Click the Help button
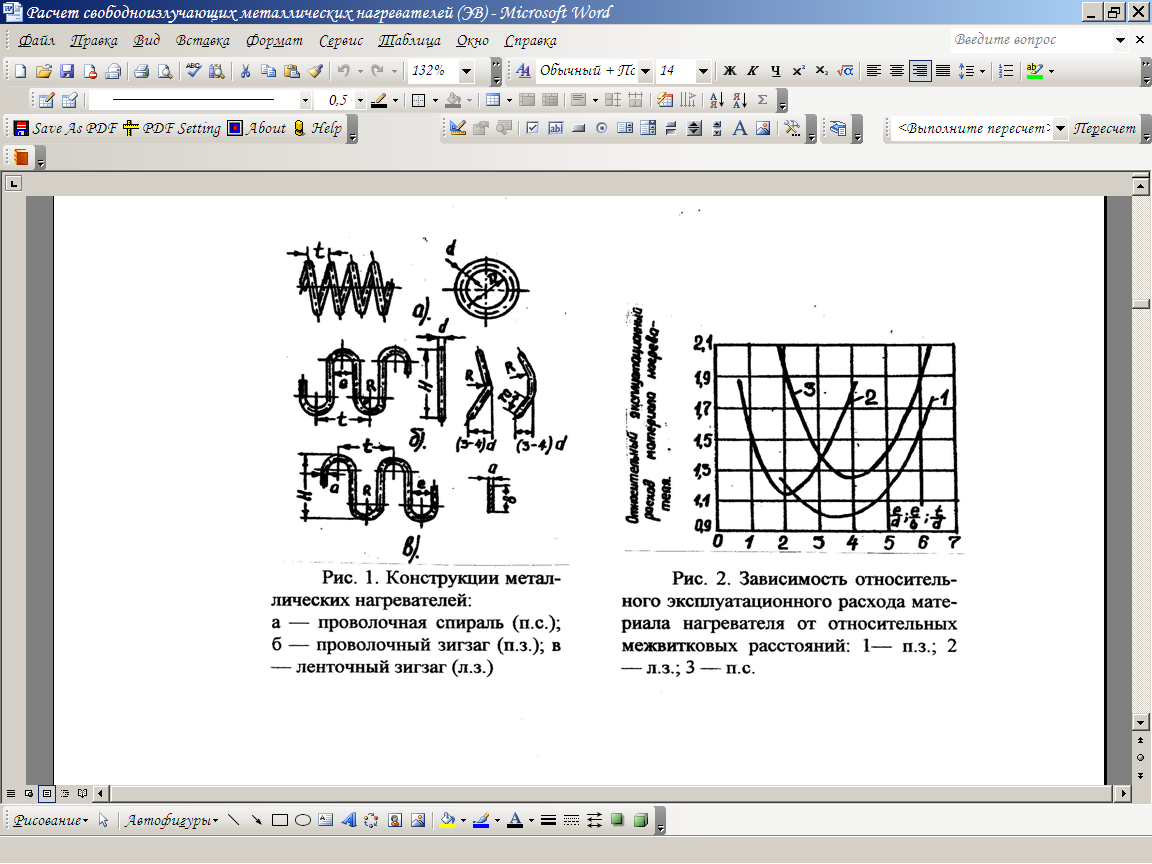Screen dimensions: 1152x864 tap(317, 129)
